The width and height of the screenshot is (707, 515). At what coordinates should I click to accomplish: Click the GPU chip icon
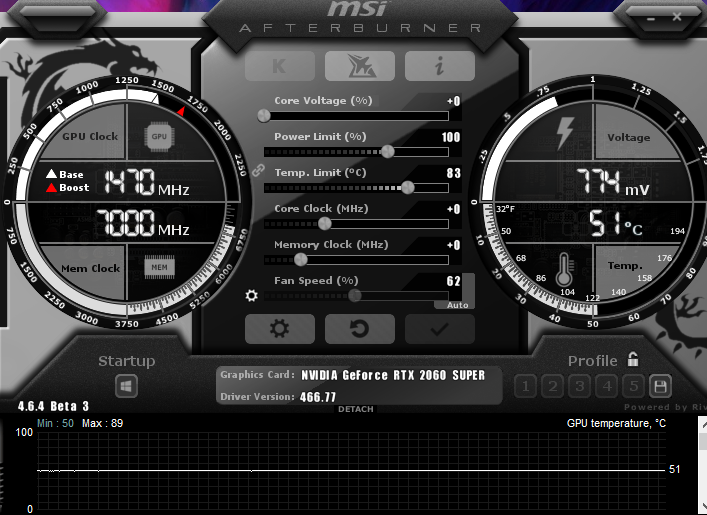159,136
